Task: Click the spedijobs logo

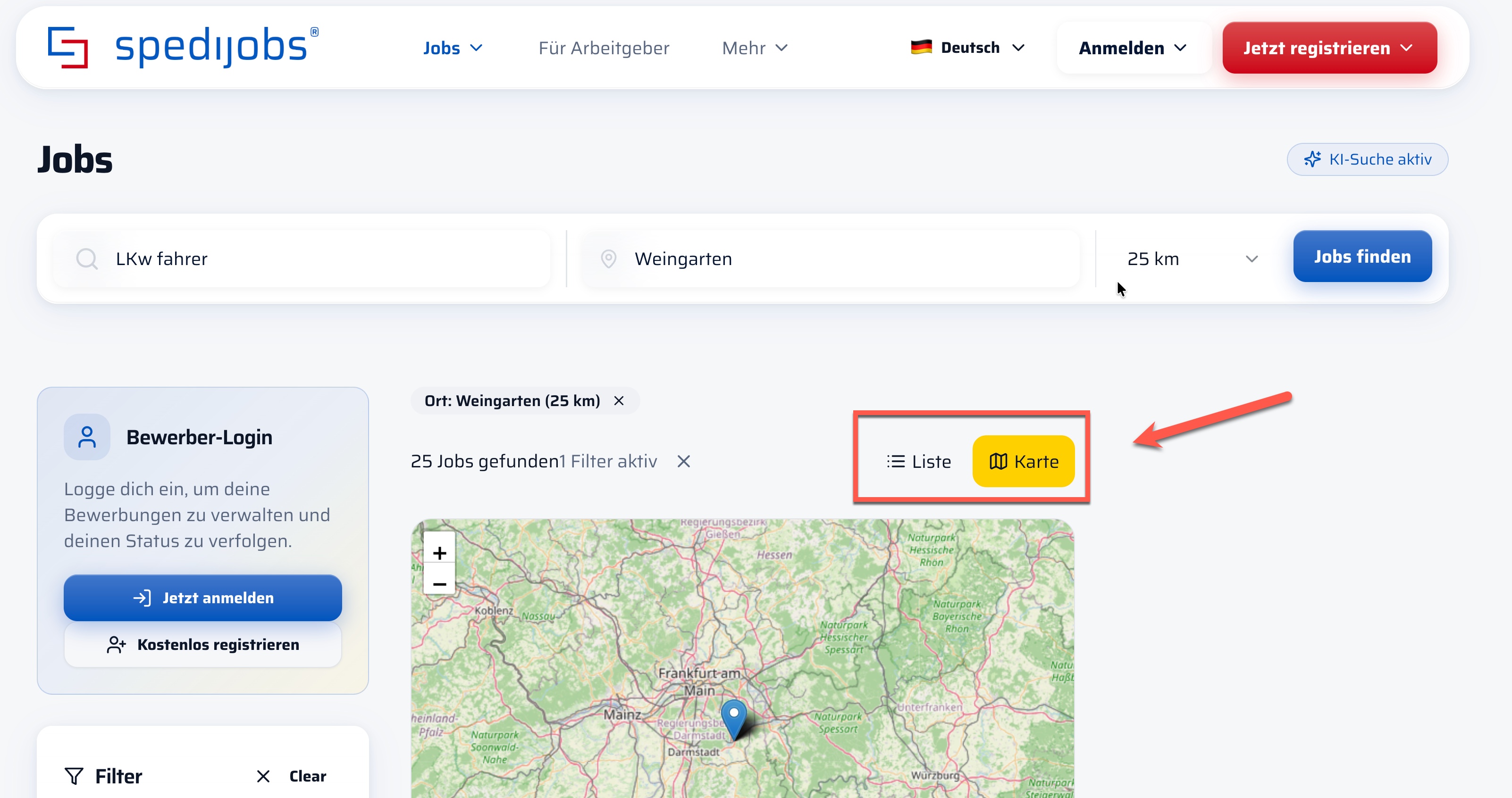Action: coord(183,47)
